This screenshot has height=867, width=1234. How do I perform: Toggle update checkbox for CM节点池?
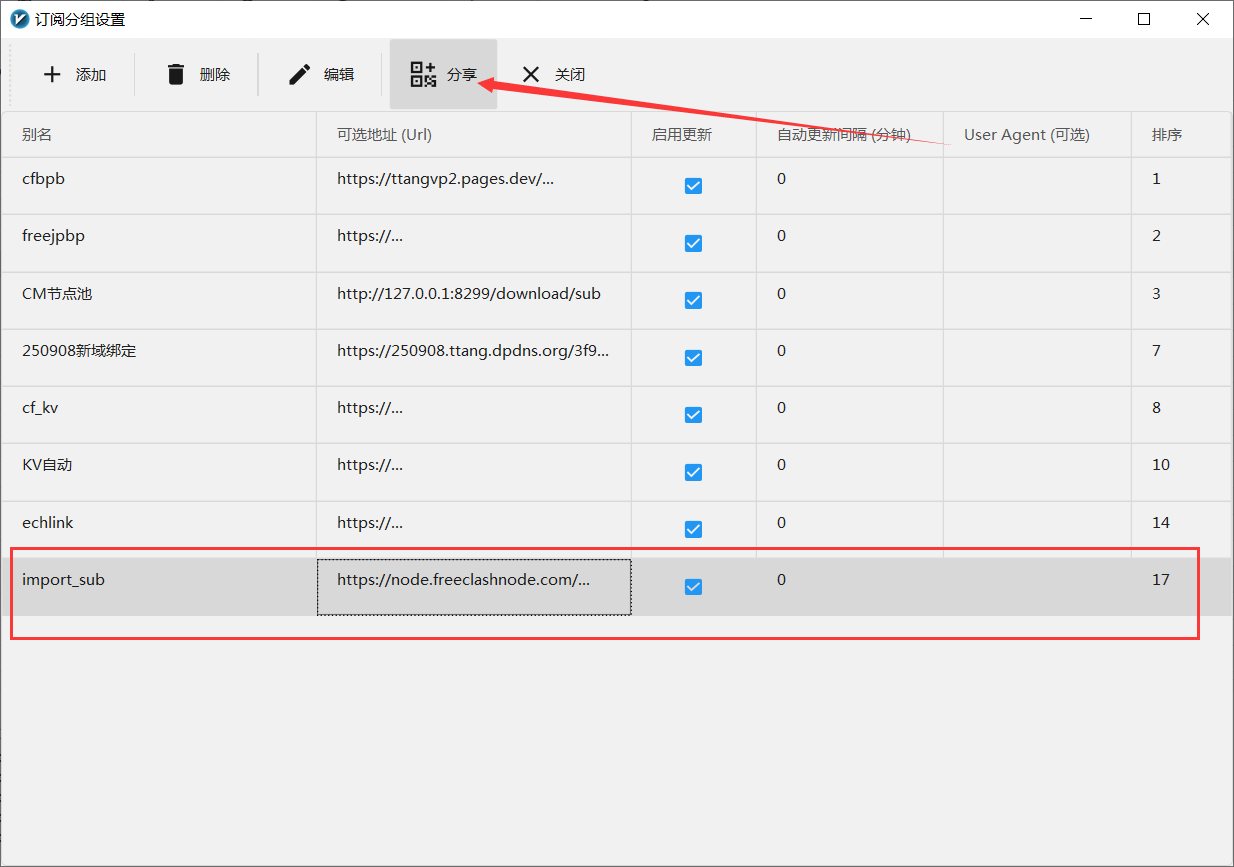coord(693,300)
